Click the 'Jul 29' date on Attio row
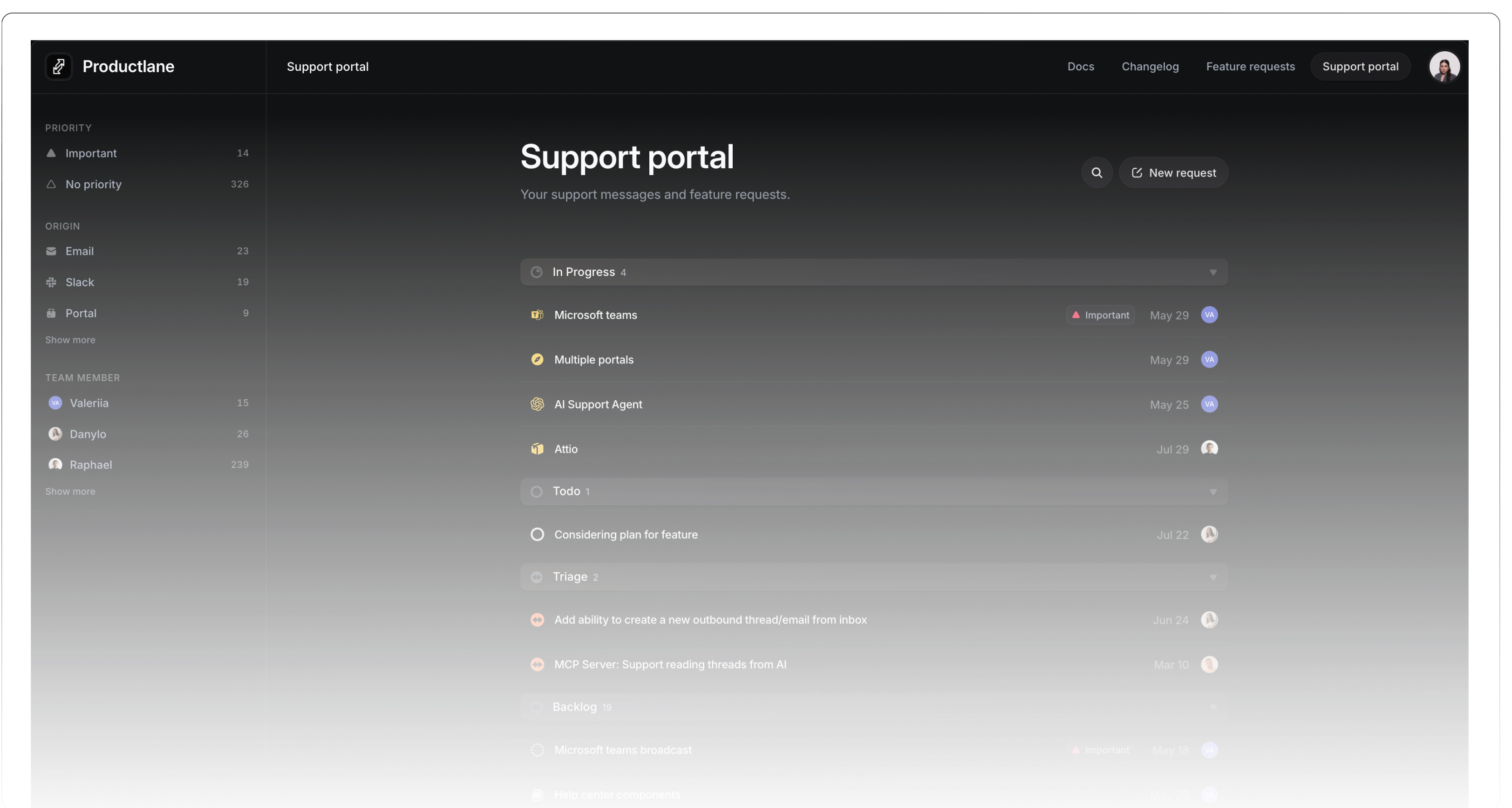1512x808 pixels. pos(1172,449)
